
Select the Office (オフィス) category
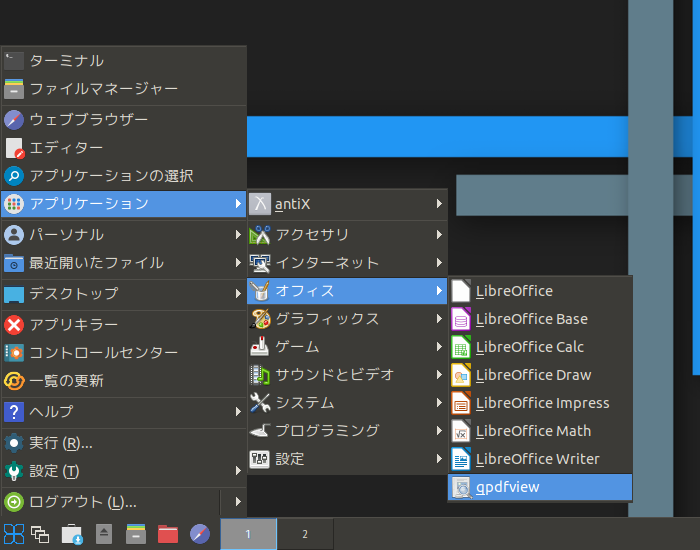(x=347, y=291)
